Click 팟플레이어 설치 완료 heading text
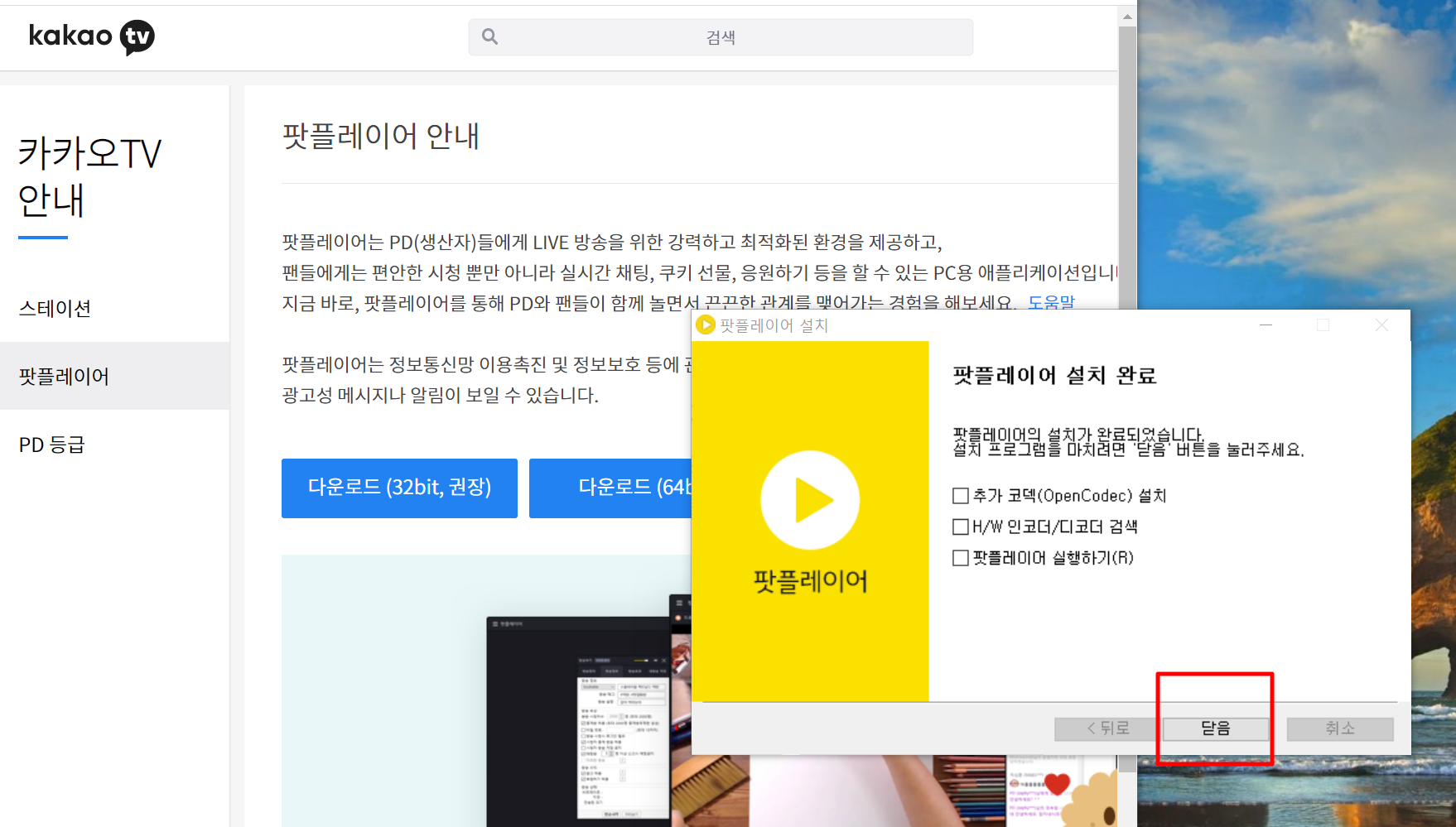Viewport: 1456px width, 827px height. tap(1054, 376)
